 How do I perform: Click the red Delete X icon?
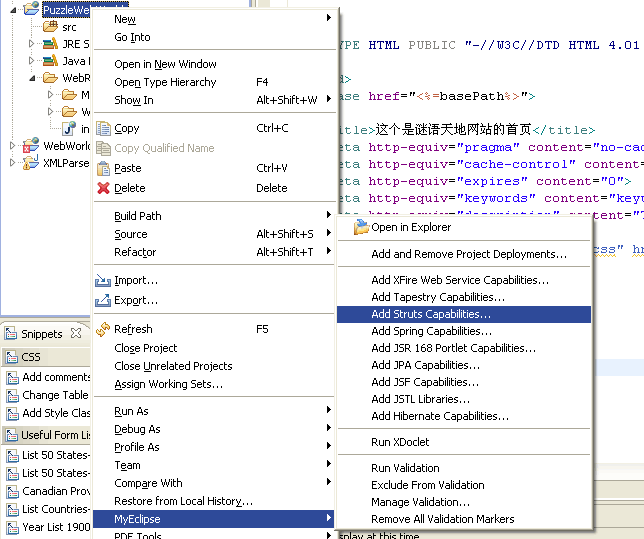tap(104, 188)
